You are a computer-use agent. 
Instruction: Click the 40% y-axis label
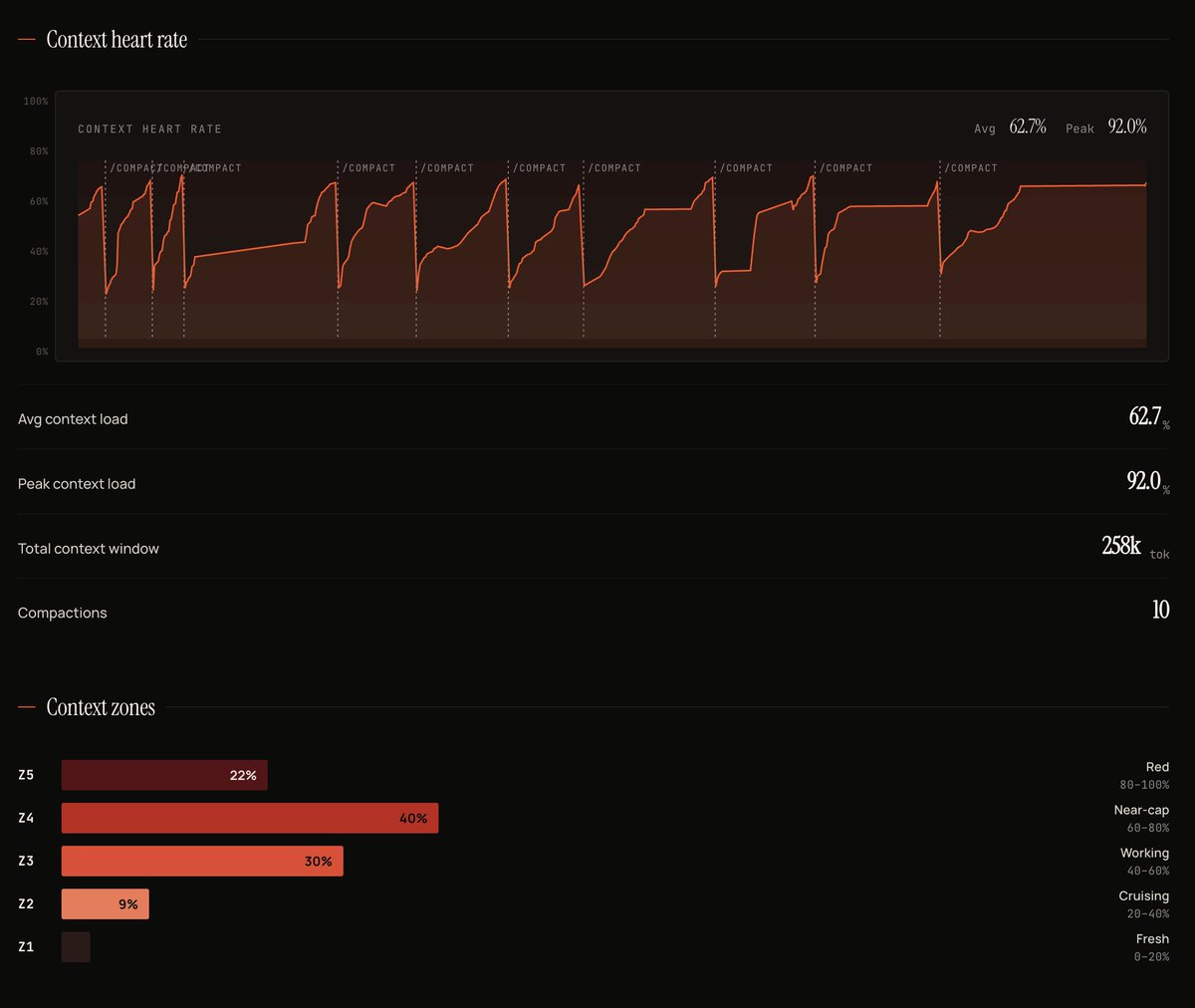pyautogui.click(x=39, y=252)
